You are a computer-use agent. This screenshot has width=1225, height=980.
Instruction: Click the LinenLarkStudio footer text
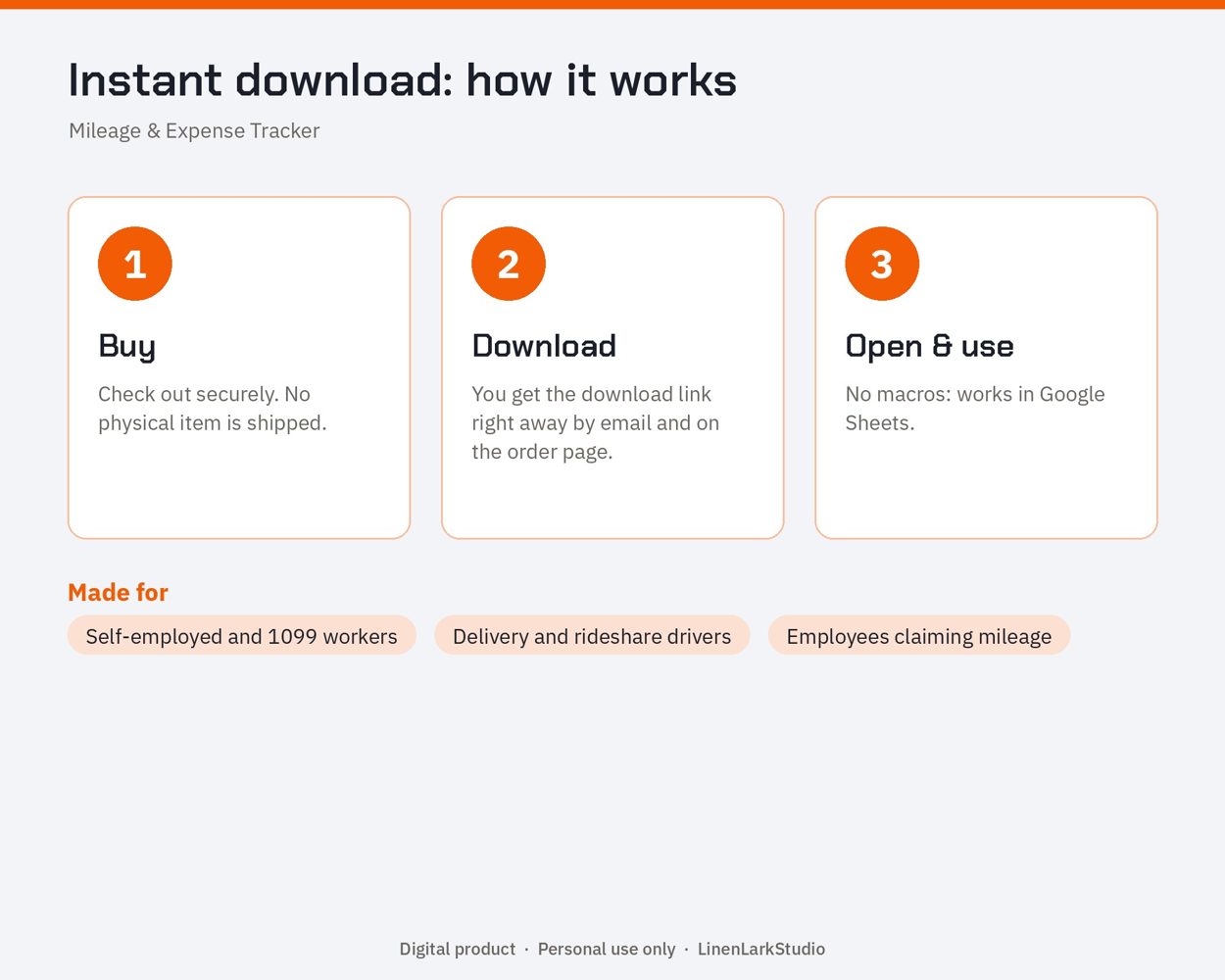point(761,949)
